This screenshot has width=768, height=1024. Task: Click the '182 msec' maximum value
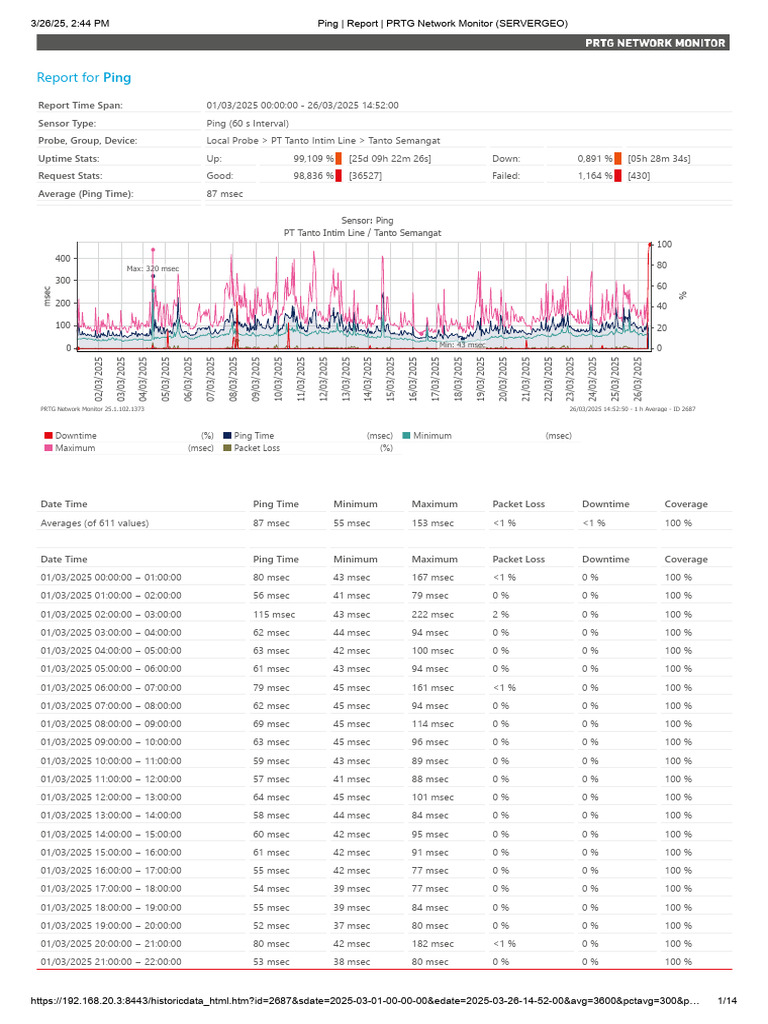point(432,944)
